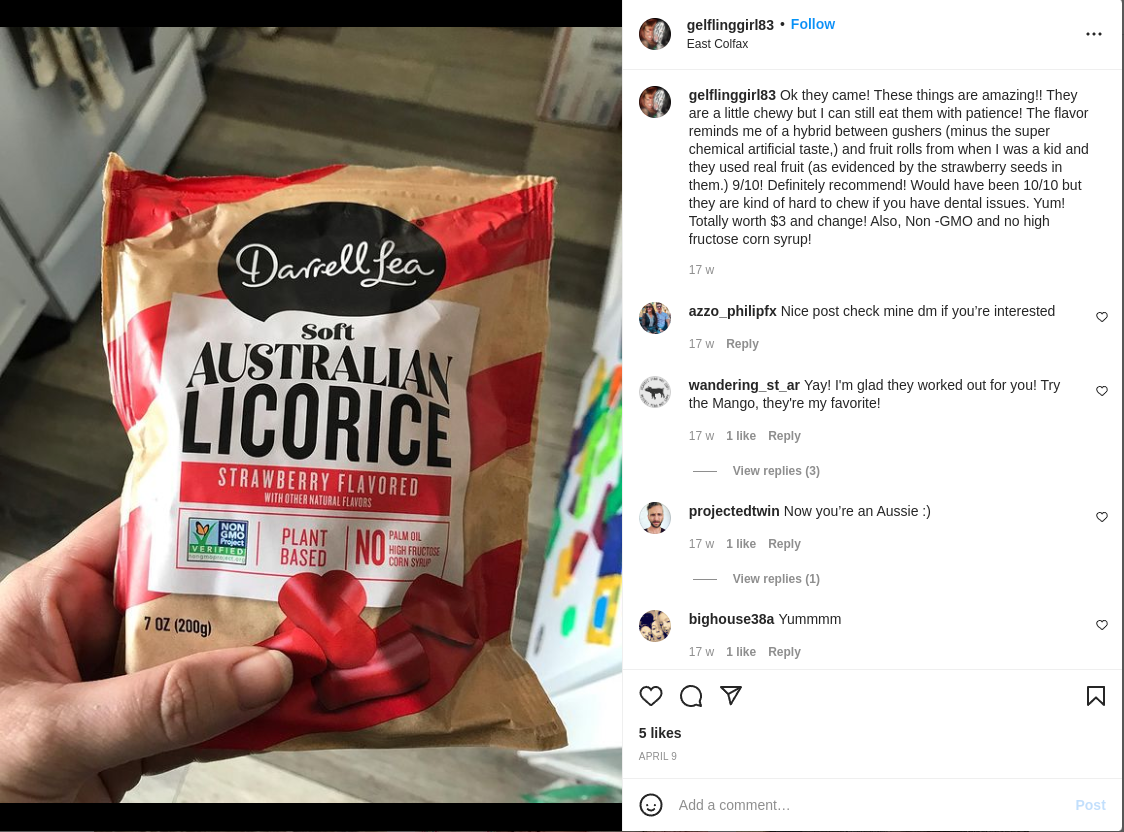Open gelflinggirl83's header profile picture

[654, 34]
